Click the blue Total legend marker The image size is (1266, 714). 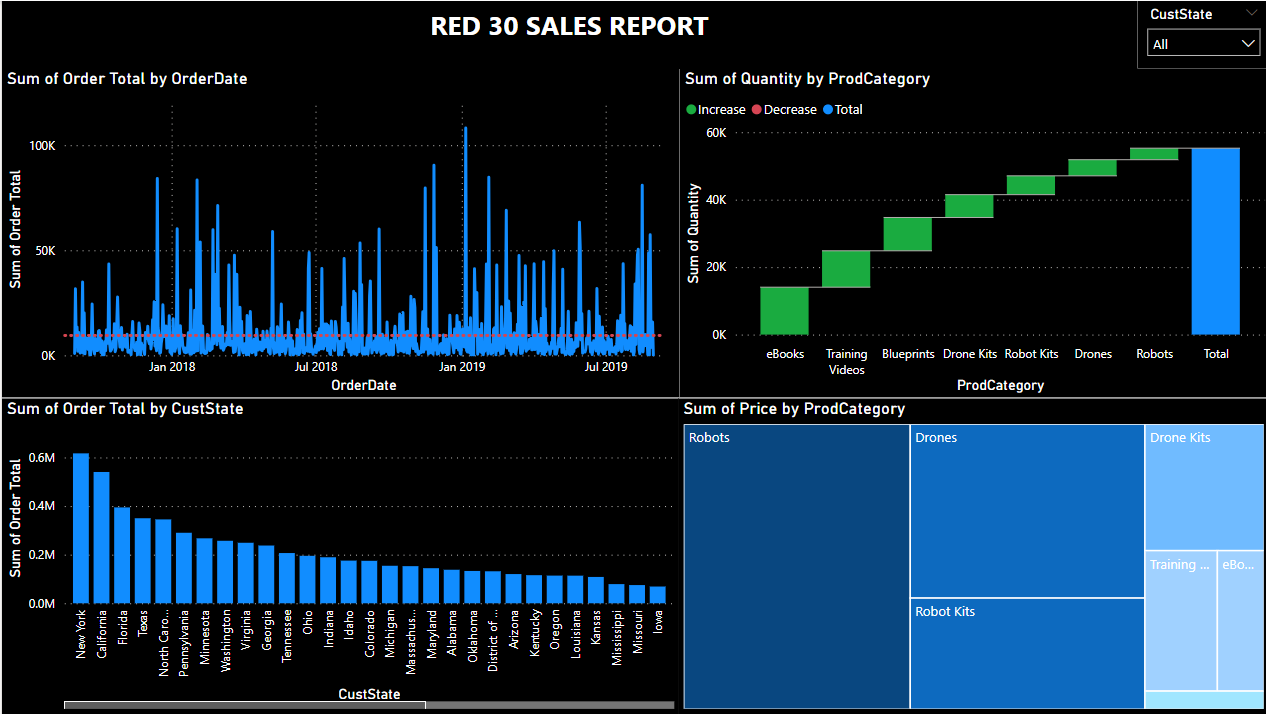coord(828,110)
